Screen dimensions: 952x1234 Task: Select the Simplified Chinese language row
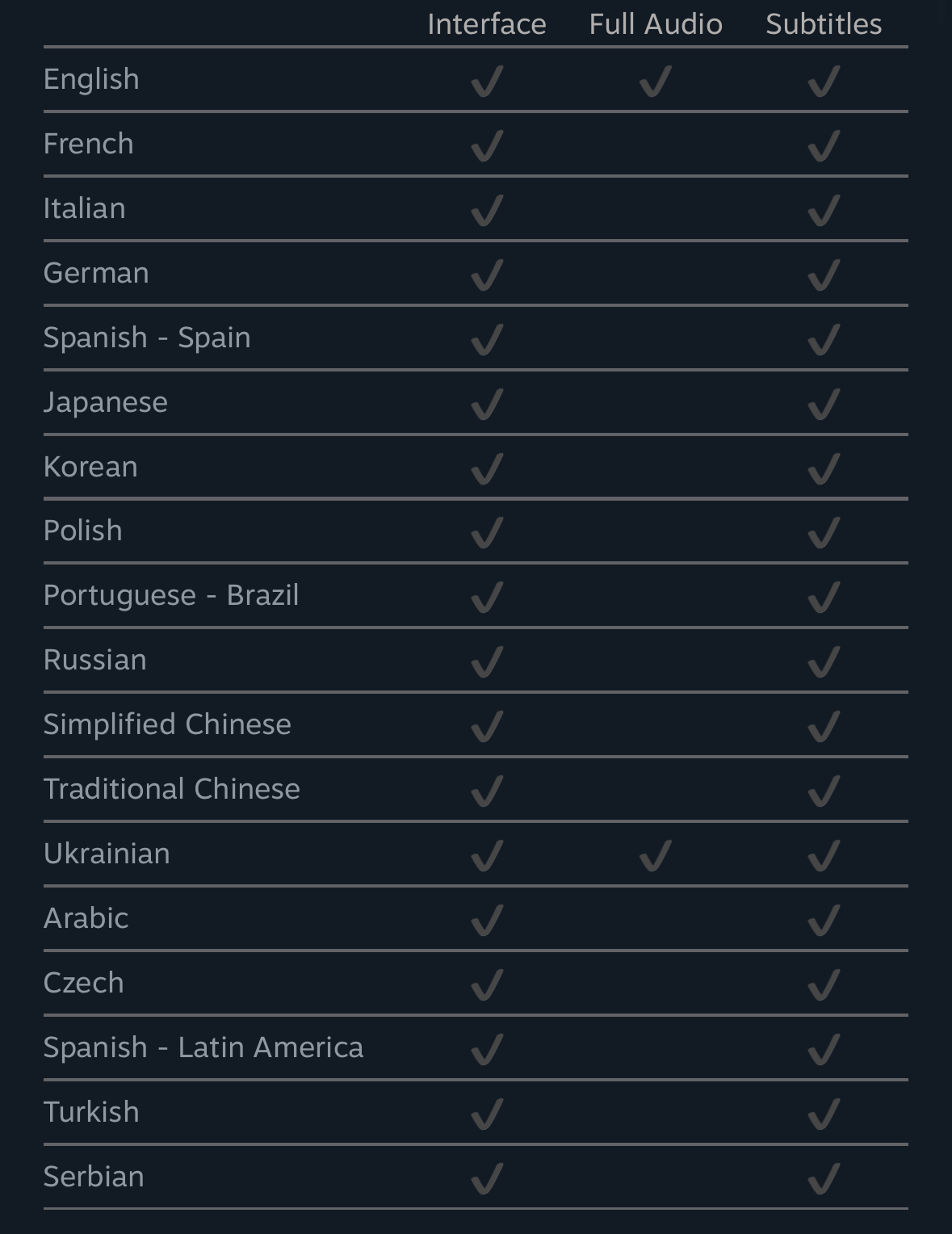pos(476,724)
